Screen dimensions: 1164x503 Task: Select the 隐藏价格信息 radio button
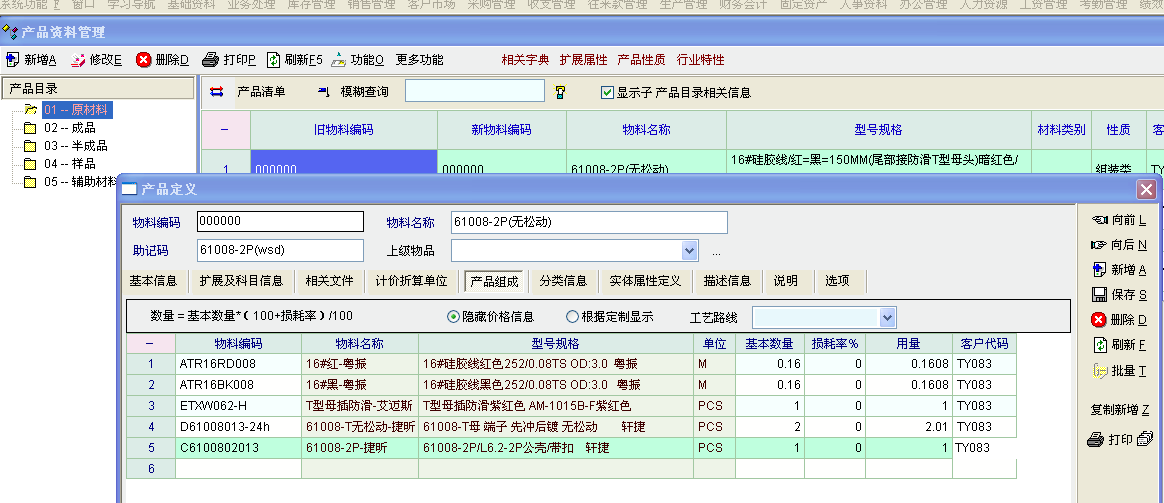(x=453, y=317)
